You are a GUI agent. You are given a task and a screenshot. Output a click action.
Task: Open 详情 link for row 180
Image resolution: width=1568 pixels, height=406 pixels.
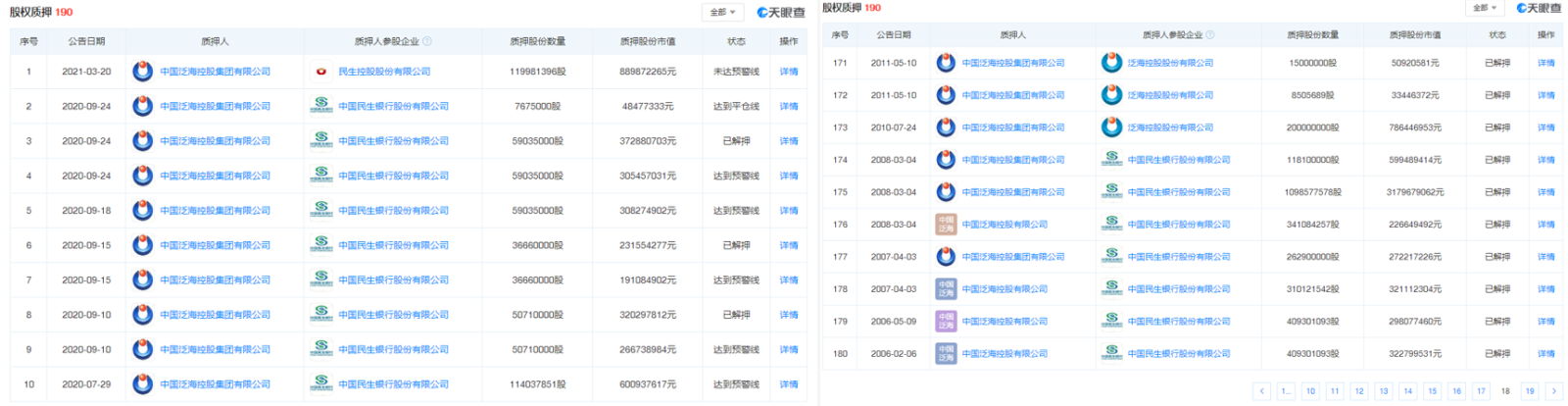click(x=1546, y=354)
